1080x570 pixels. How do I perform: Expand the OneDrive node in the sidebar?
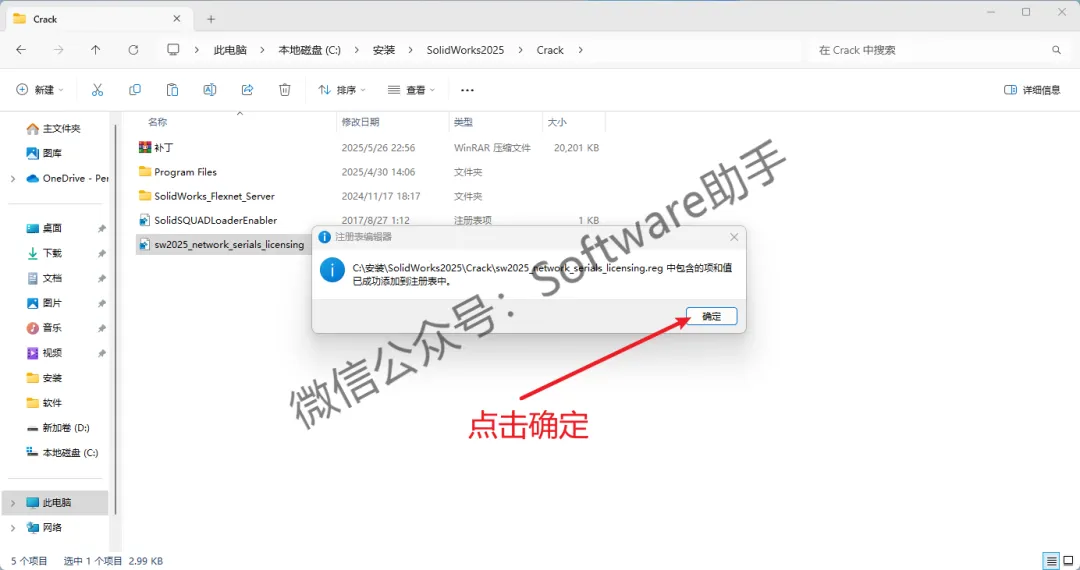coord(13,178)
